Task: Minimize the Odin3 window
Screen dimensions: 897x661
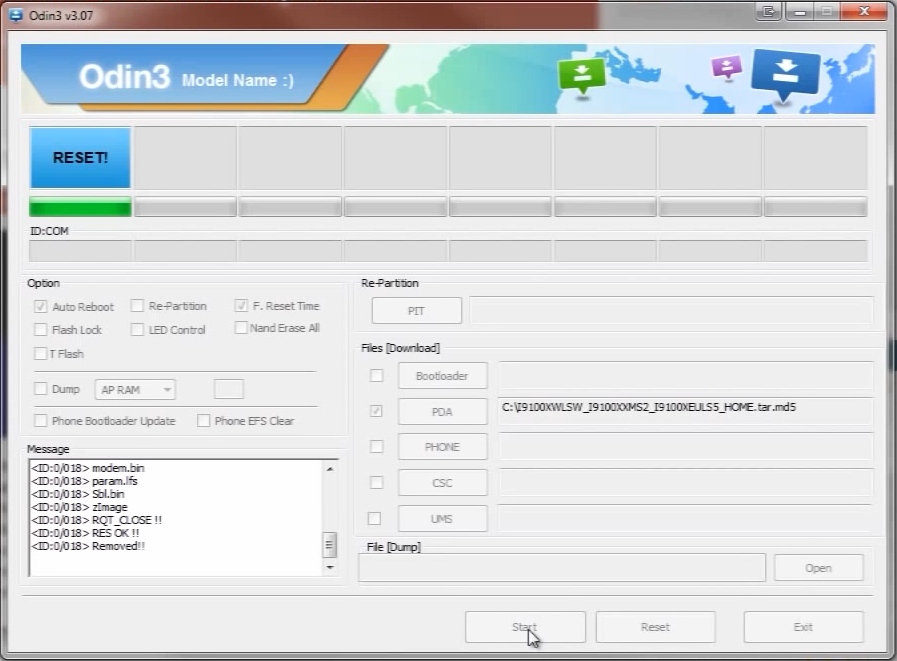Action: pyautogui.click(x=800, y=11)
